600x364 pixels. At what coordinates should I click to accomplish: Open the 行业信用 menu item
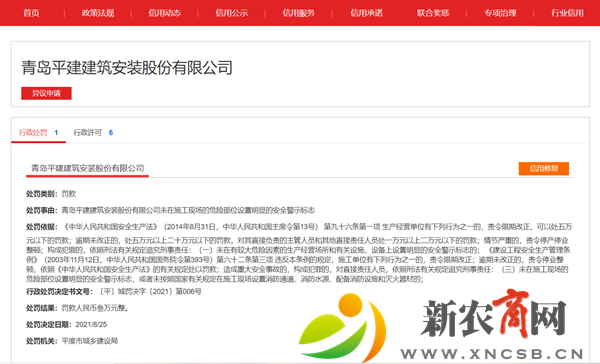pyautogui.click(x=567, y=13)
